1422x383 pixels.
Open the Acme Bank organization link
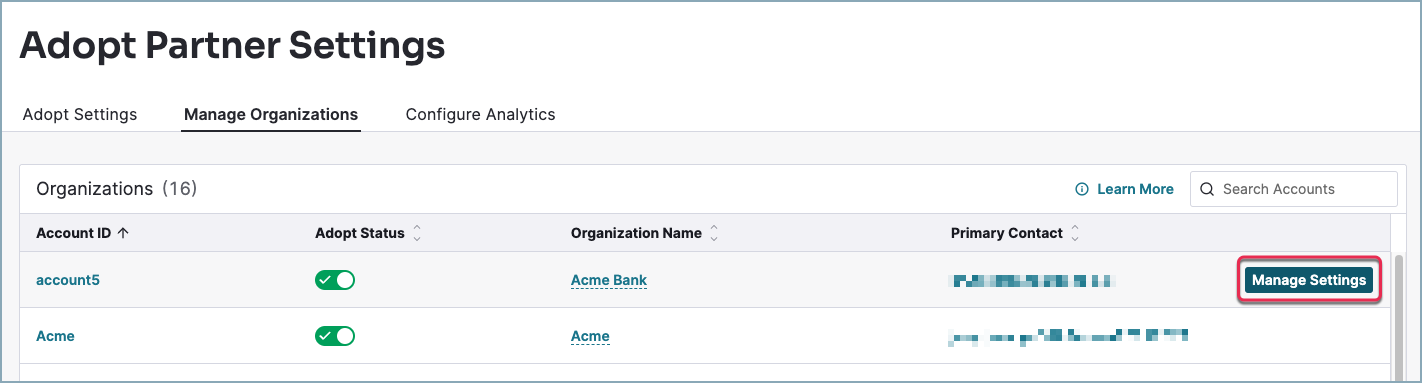pos(609,280)
